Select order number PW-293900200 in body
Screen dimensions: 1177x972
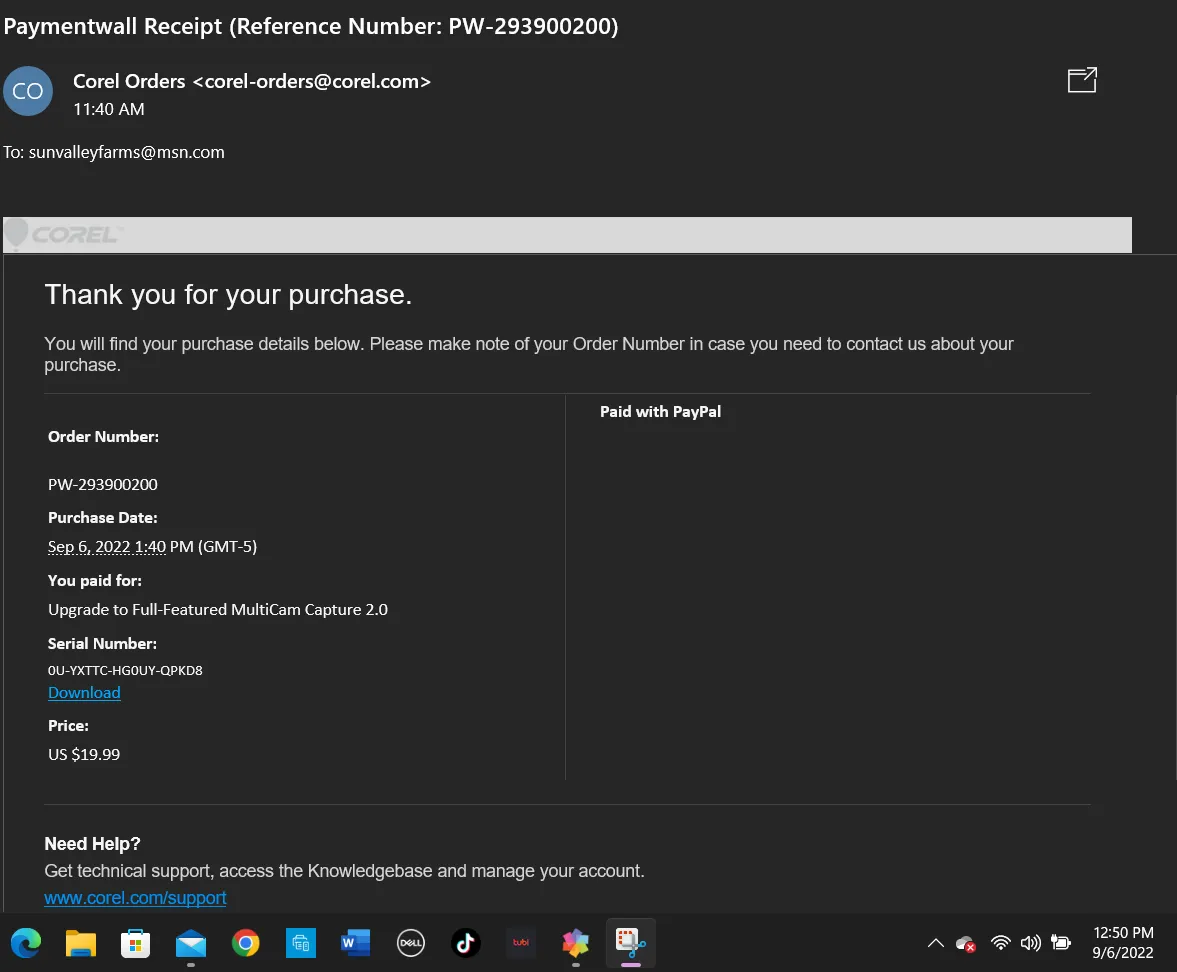[103, 484]
